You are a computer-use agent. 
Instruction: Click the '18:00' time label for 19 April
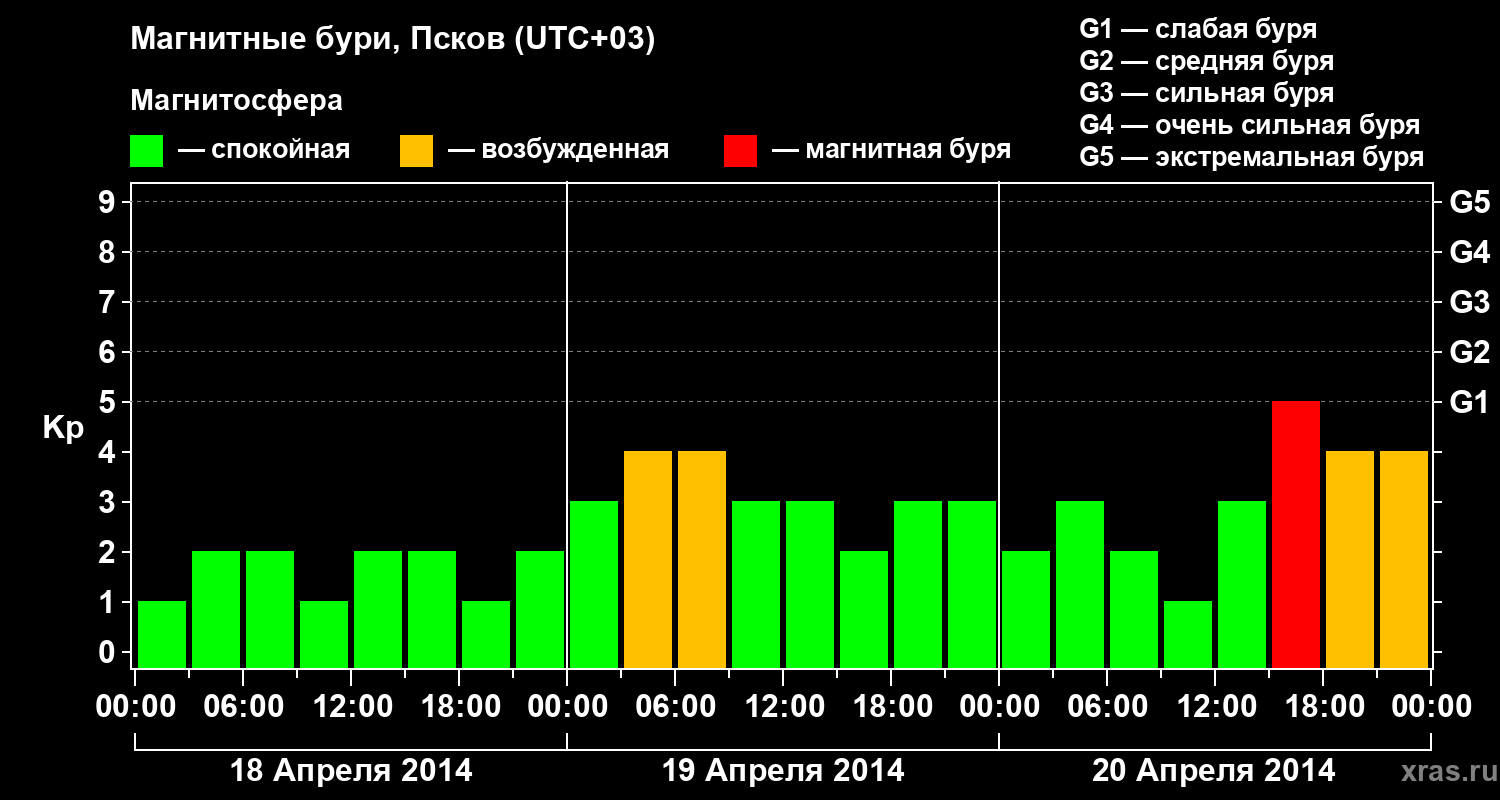point(891,707)
